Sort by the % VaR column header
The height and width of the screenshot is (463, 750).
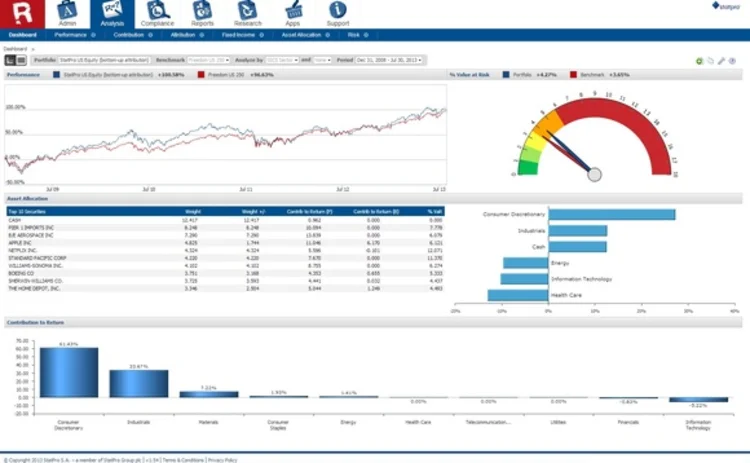(435, 211)
